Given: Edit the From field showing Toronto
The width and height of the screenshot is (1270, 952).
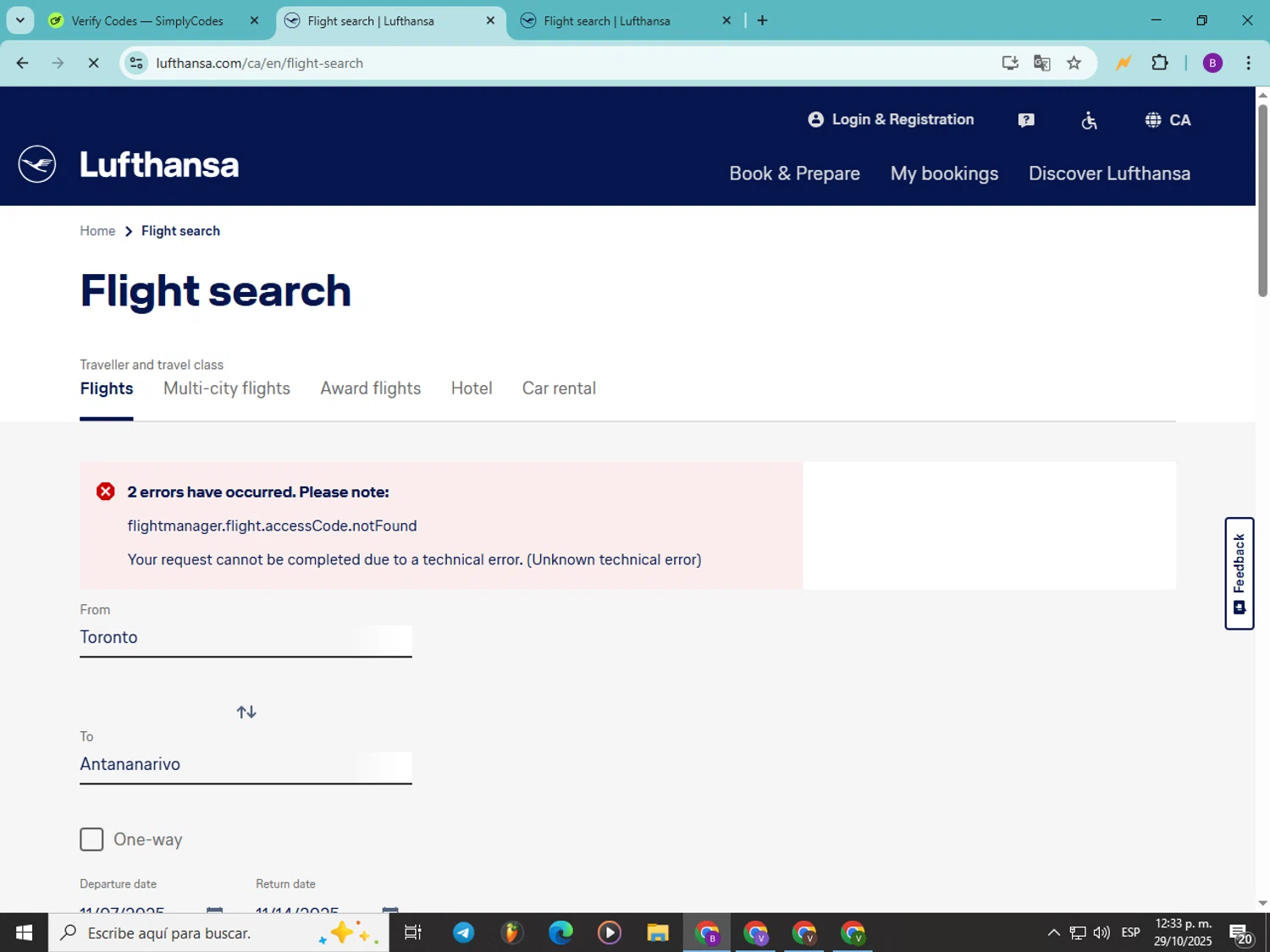Looking at the screenshot, I should click(246, 638).
